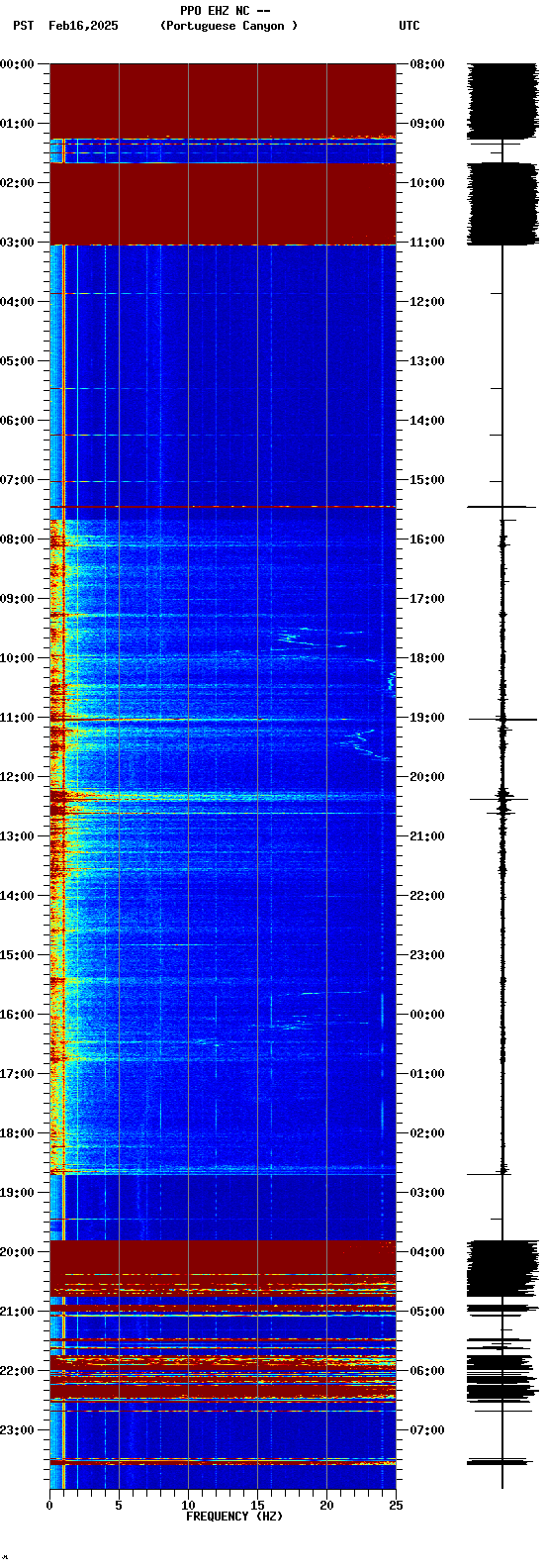Select the 'PST' timezone label

pos(23,26)
